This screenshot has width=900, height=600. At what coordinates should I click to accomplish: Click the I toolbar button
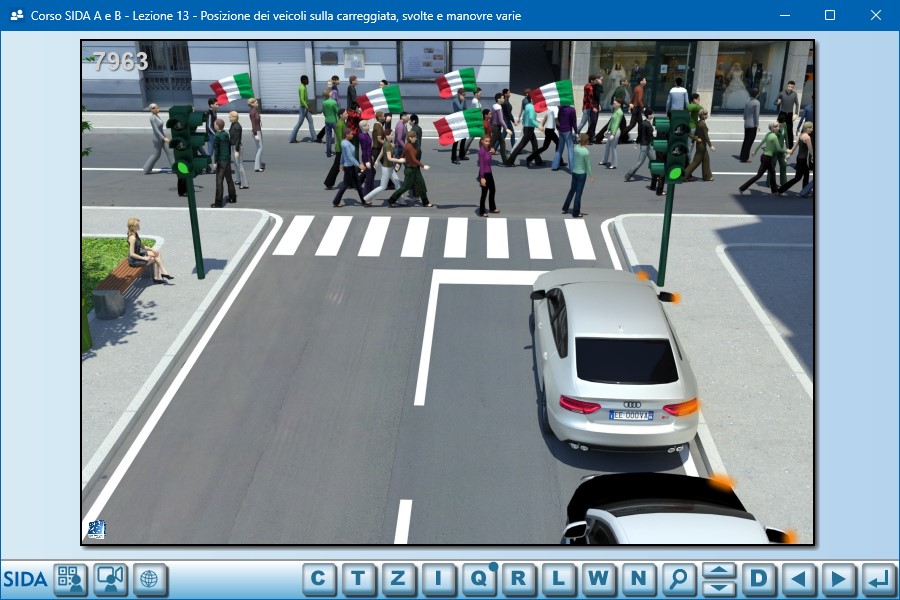pos(438,578)
